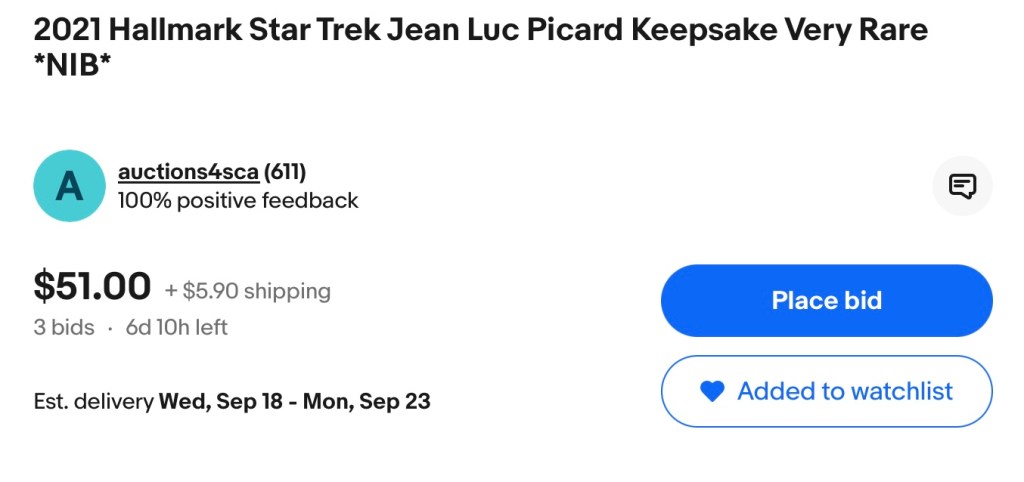Click the seller avatar circle with letter A

pos(69,186)
